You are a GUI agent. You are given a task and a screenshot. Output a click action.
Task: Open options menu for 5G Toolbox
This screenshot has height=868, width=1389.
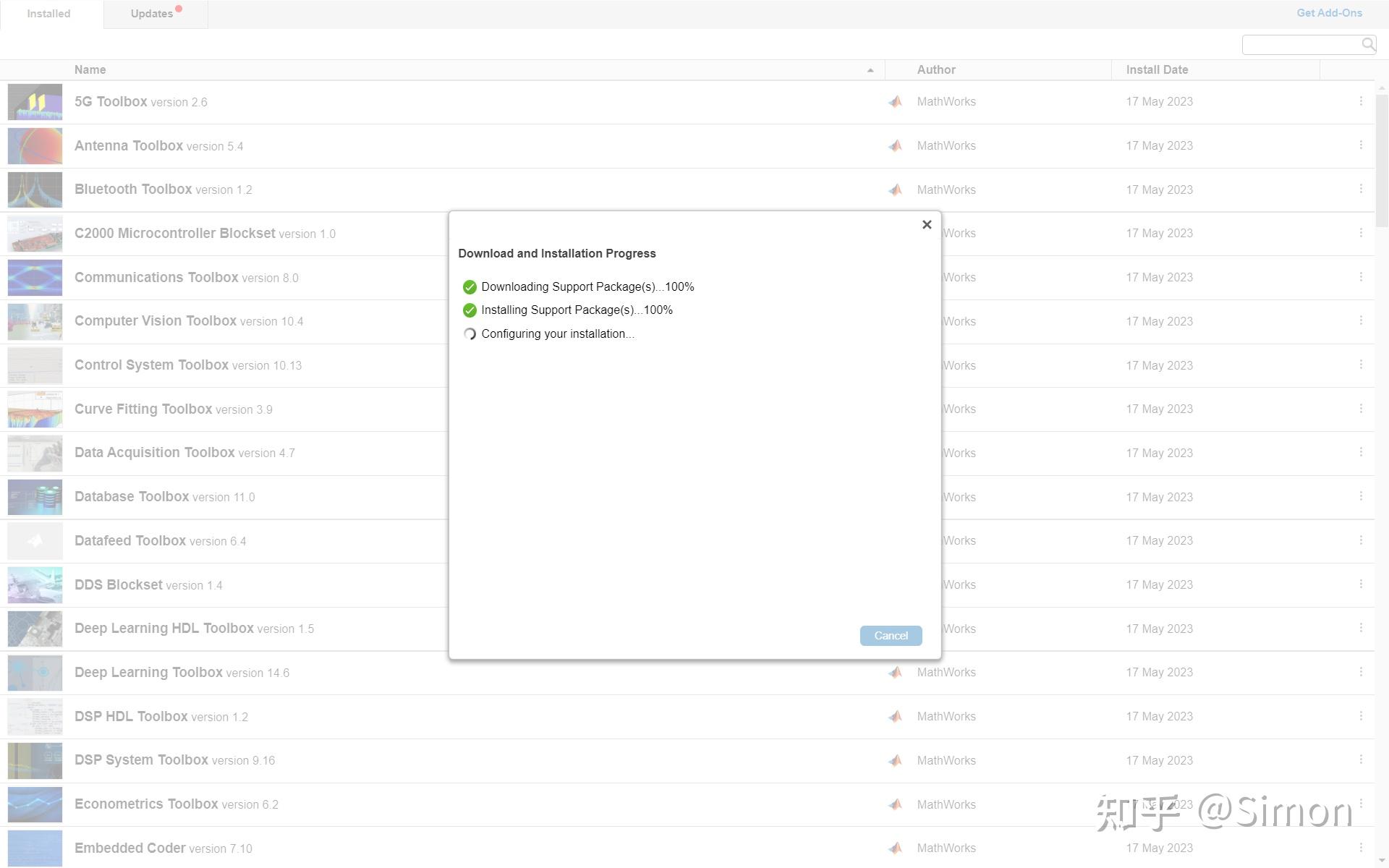[1361, 101]
